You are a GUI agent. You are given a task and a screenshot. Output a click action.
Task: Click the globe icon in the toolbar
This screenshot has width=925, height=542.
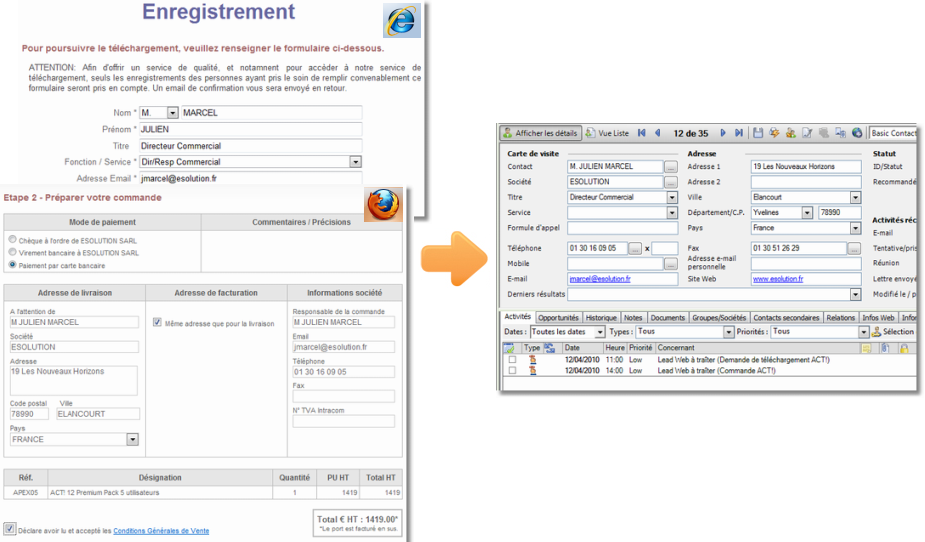point(856,133)
